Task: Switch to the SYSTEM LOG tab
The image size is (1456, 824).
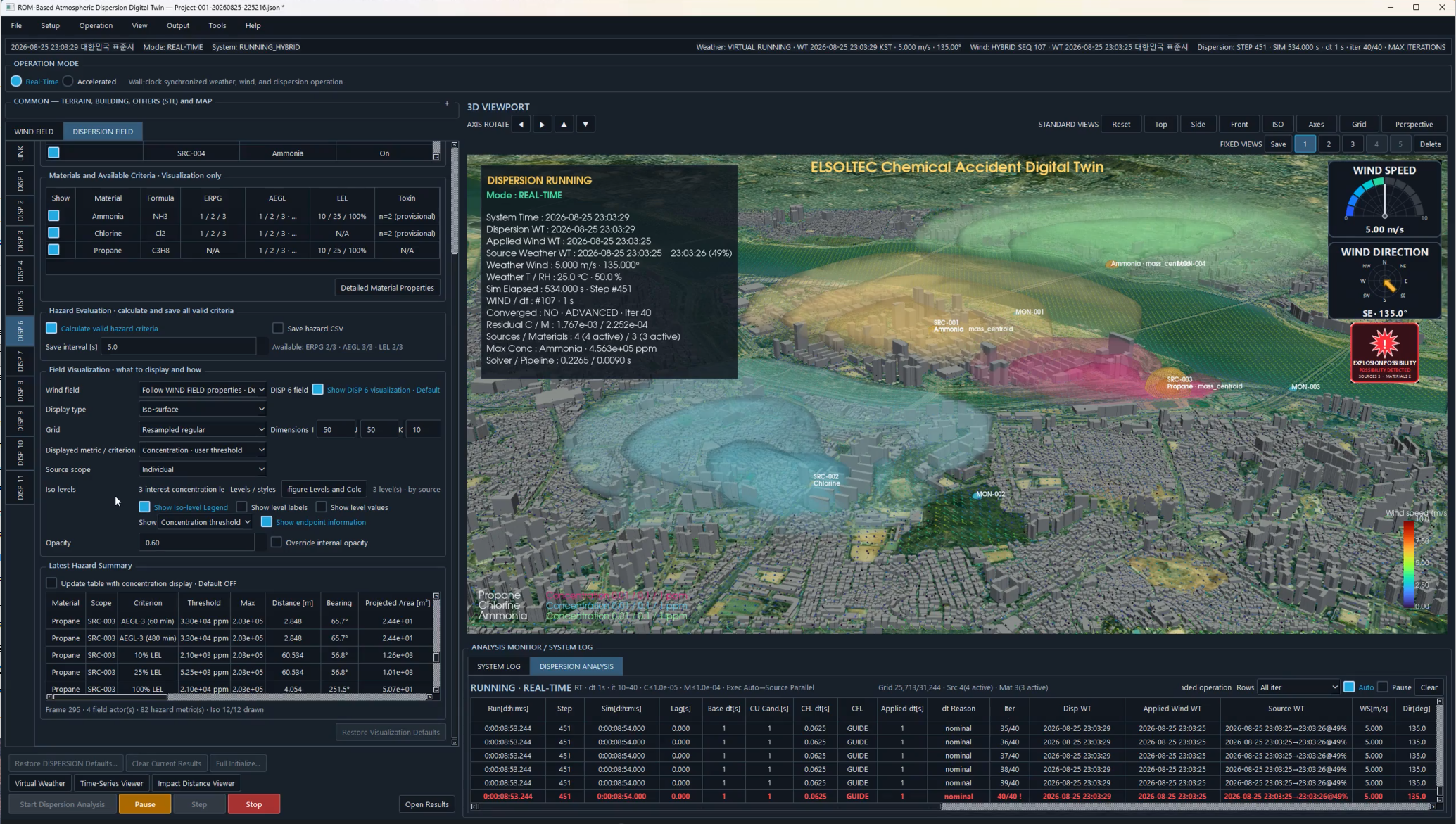Action: point(499,666)
